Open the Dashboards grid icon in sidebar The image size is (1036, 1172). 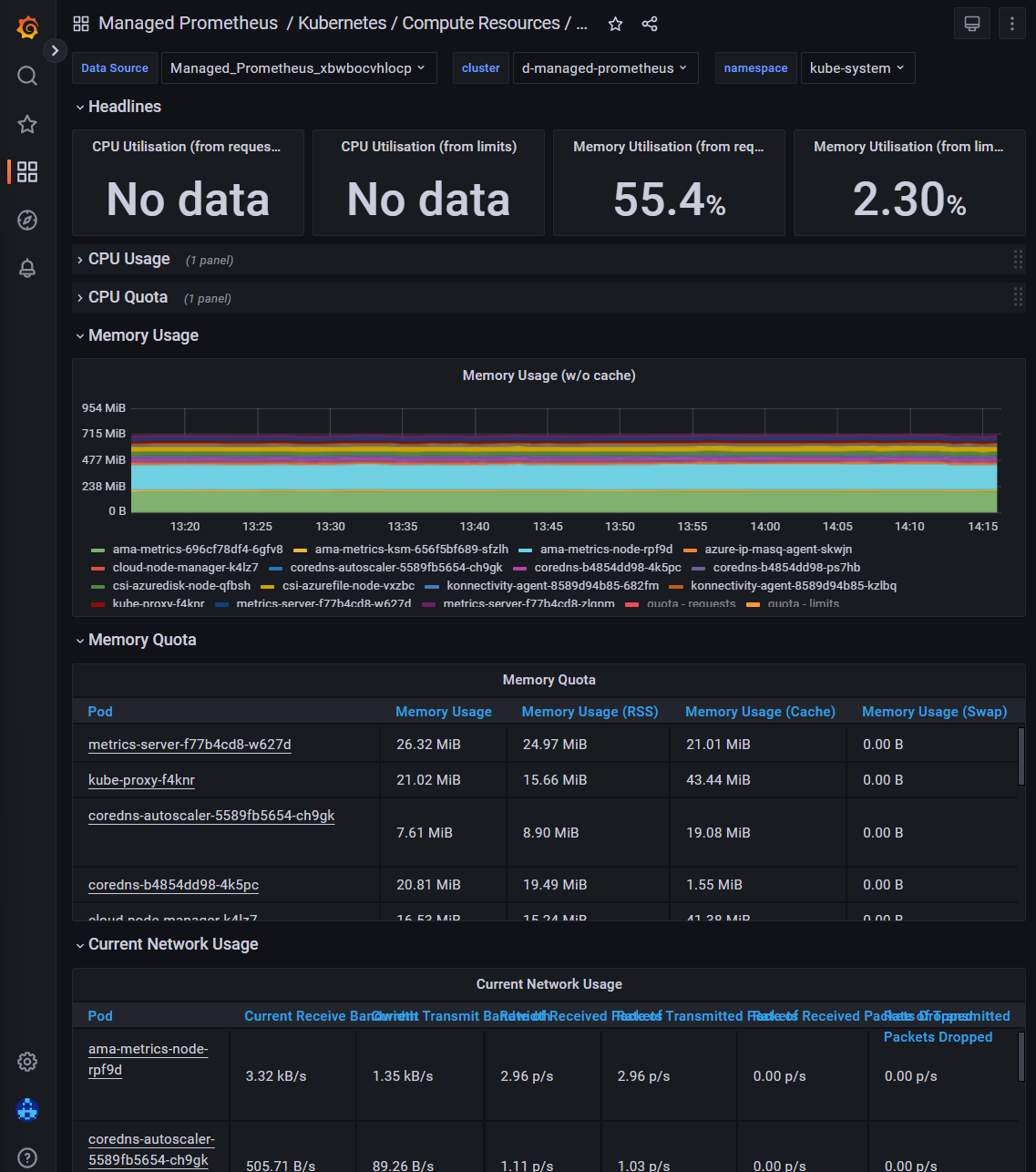click(27, 172)
